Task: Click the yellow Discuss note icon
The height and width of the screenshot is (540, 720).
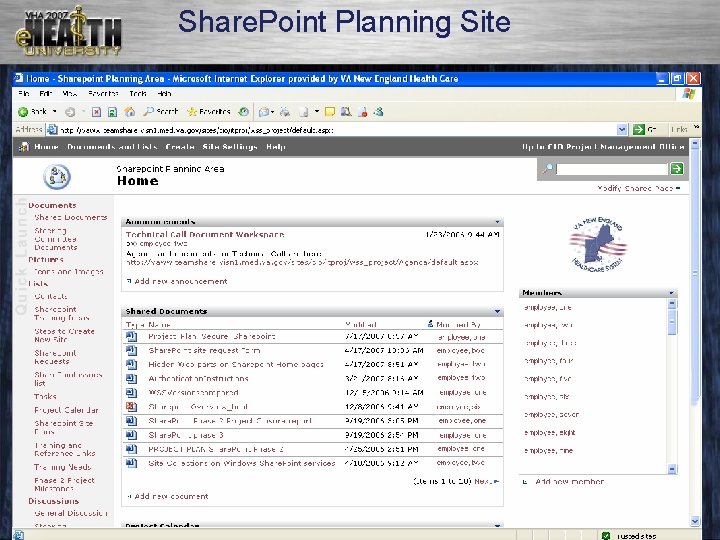Action: pyautogui.click(x=330, y=112)
